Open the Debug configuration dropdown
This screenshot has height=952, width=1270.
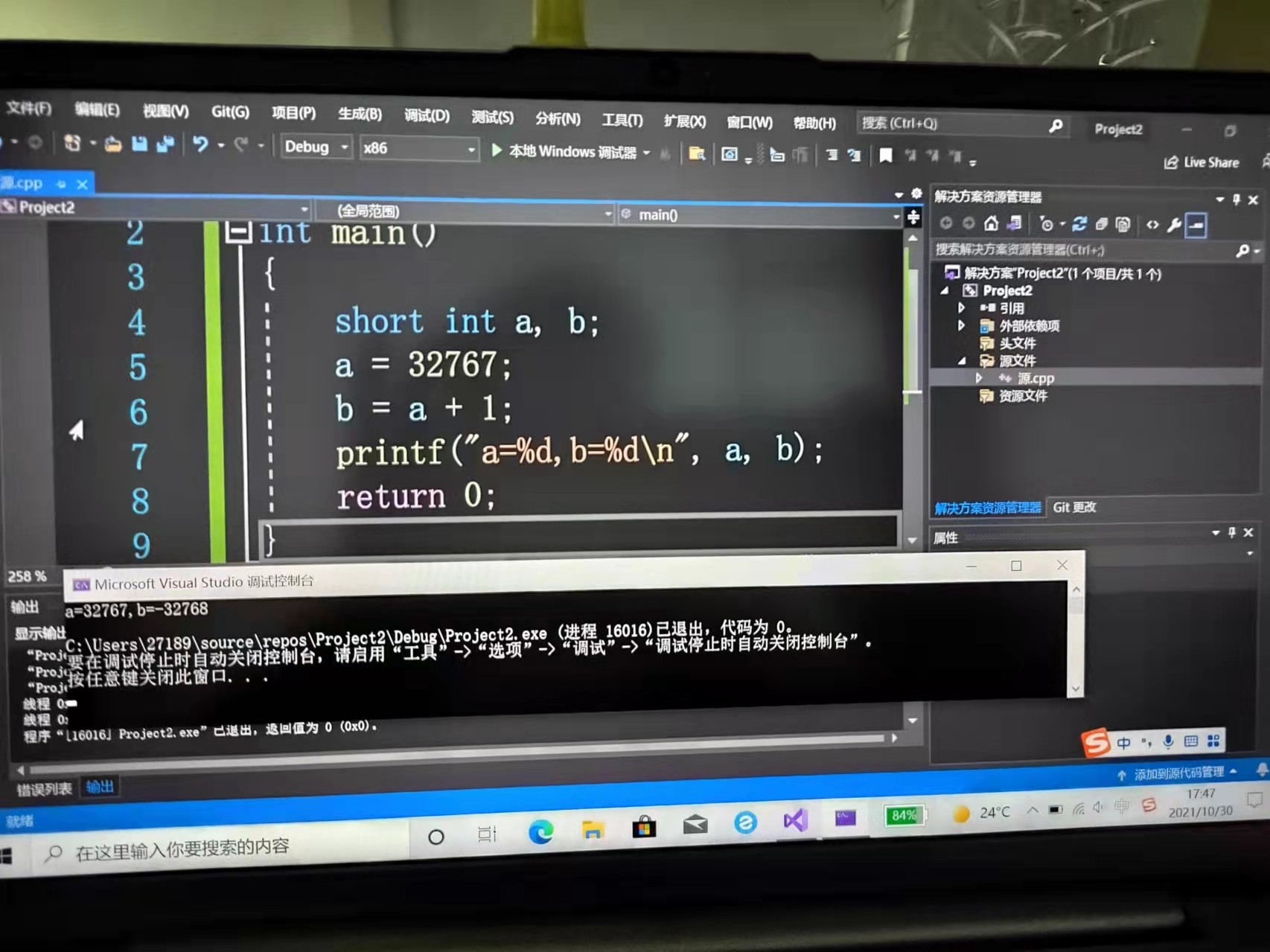pos(315,147)
